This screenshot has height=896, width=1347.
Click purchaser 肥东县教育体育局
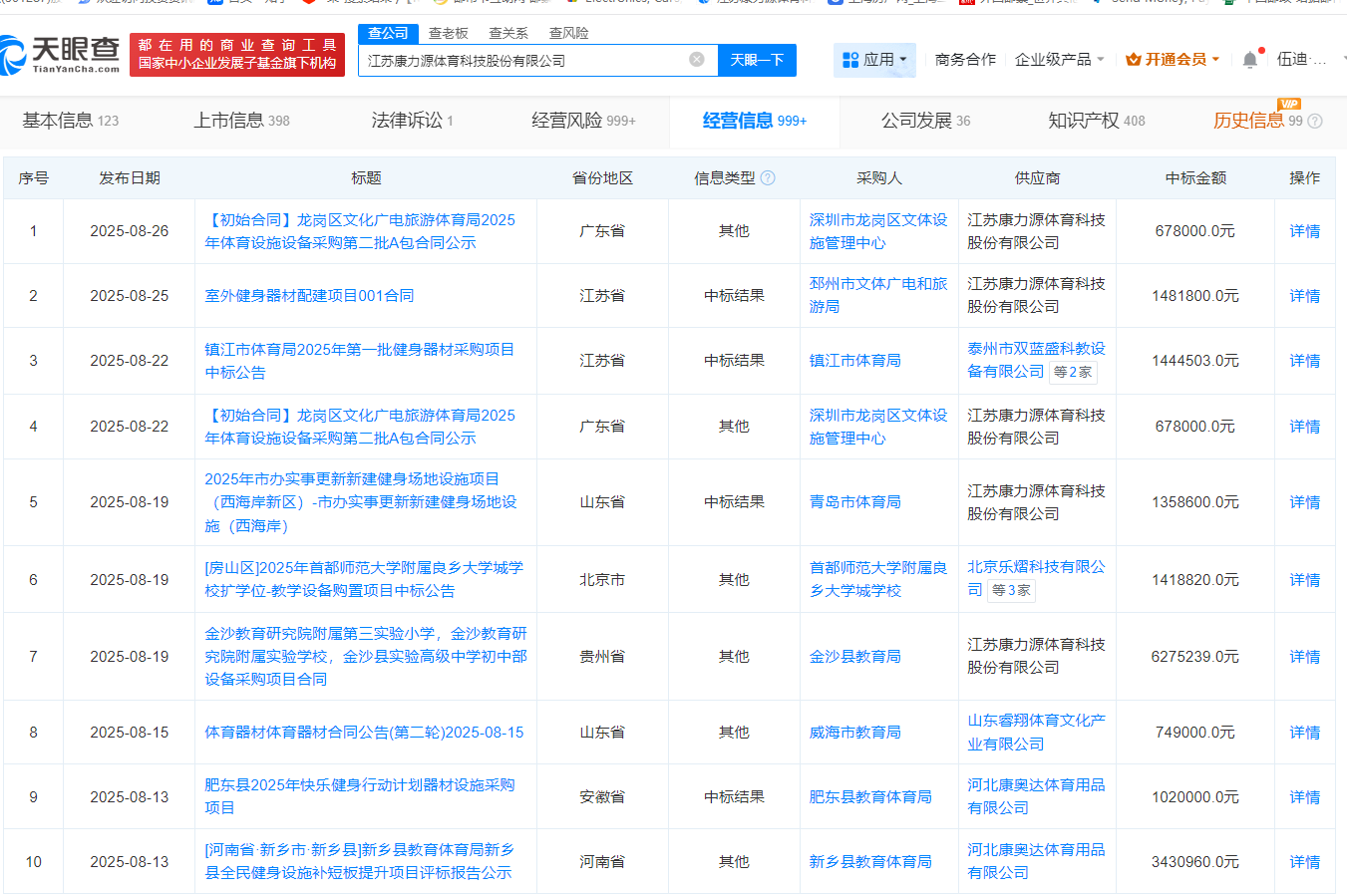870,797
